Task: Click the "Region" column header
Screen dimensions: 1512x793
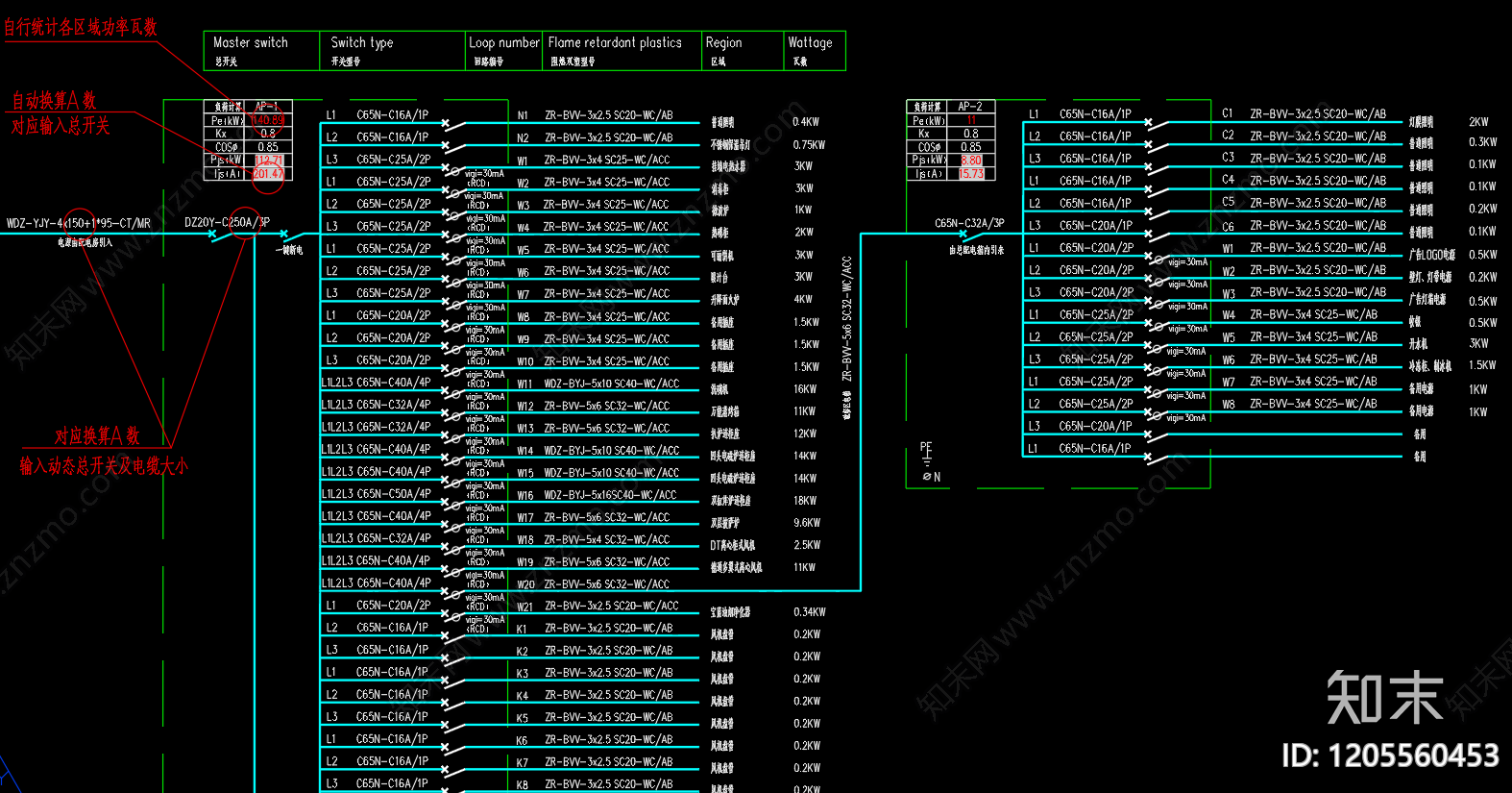Action: [723, 42]
